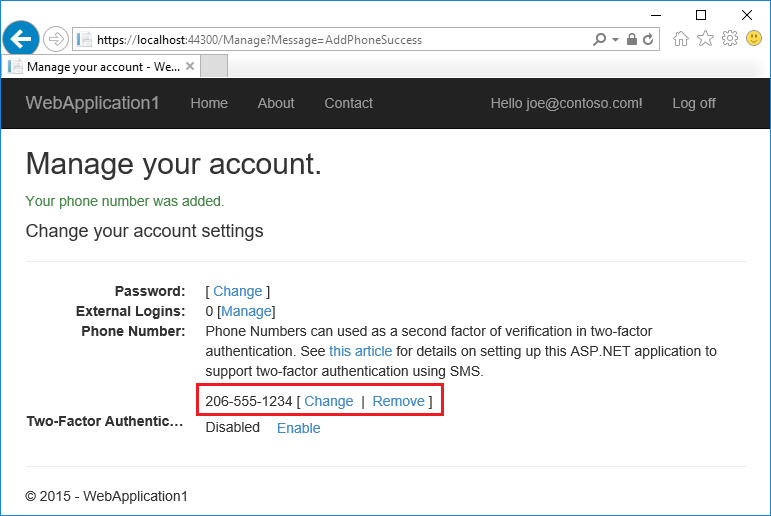Screen dimensions: 771x516
Task: Click the smiley feedback icon
Action: pyautogui.click(x=754, y=38)
